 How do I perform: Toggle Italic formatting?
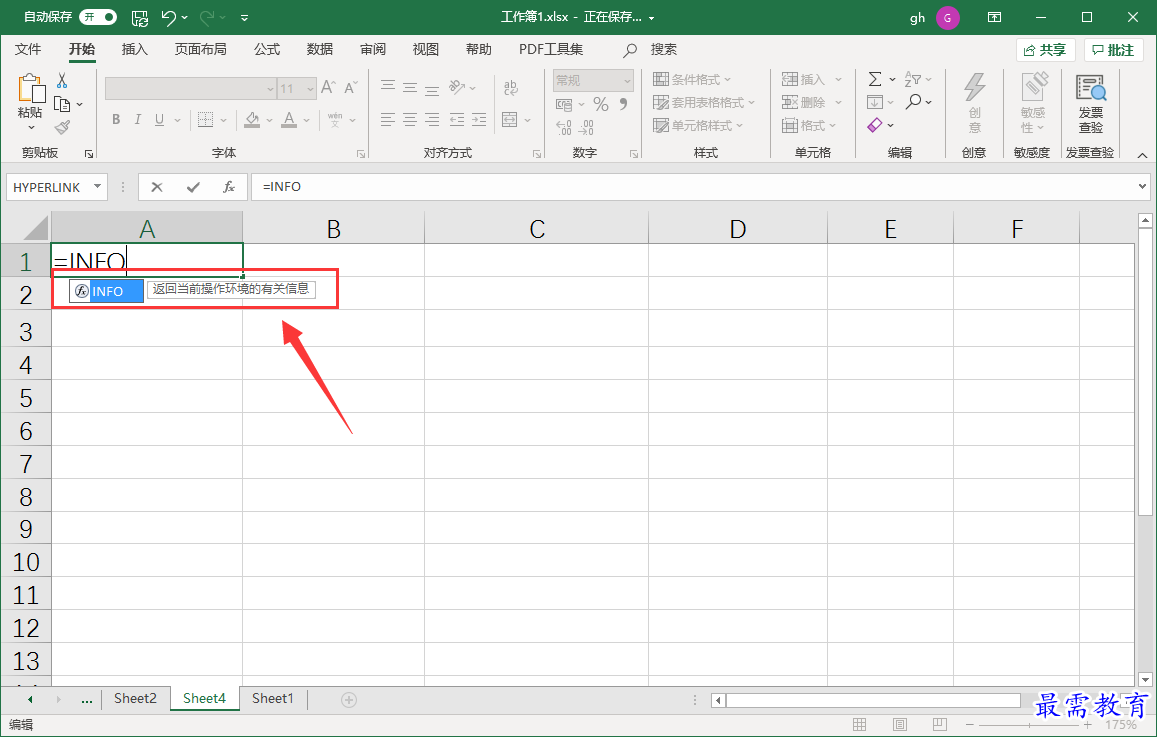coord(137,120)
